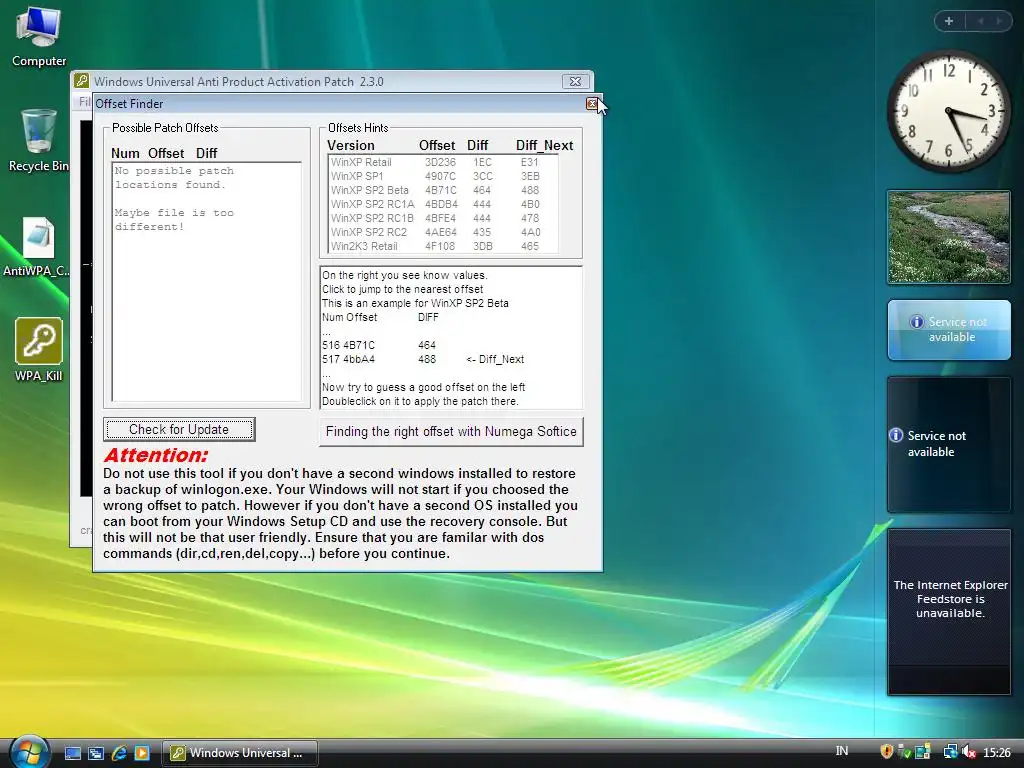Open the Computer desktop icon
Image resolution: width=1024 pixels, height=768 pixels.
coord(39,35)
